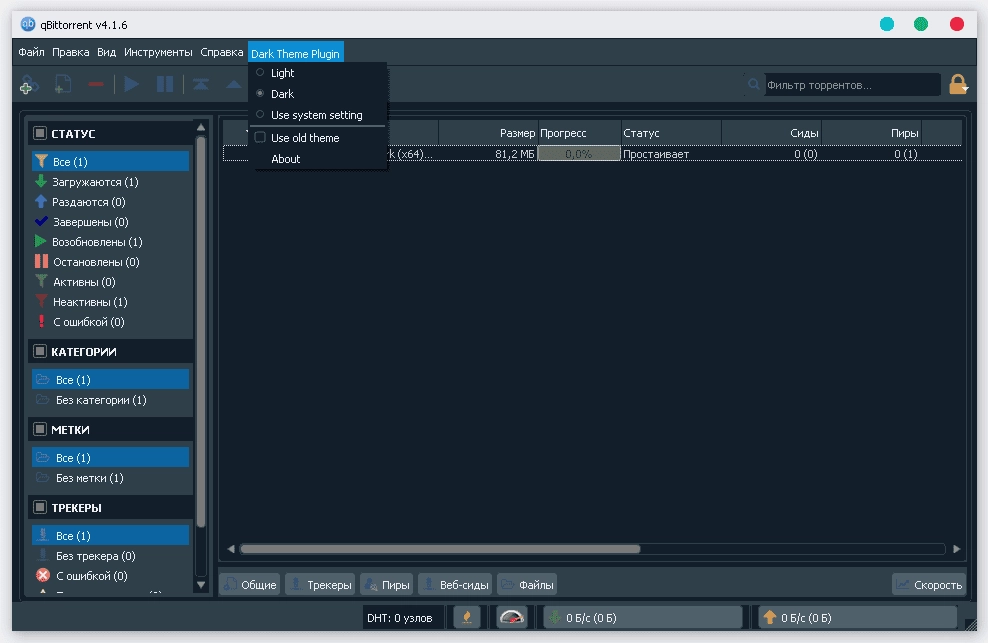This screenshot has height=643, width=988.
Task: Select the Остановлены (0) status filter
Action: 111,262
